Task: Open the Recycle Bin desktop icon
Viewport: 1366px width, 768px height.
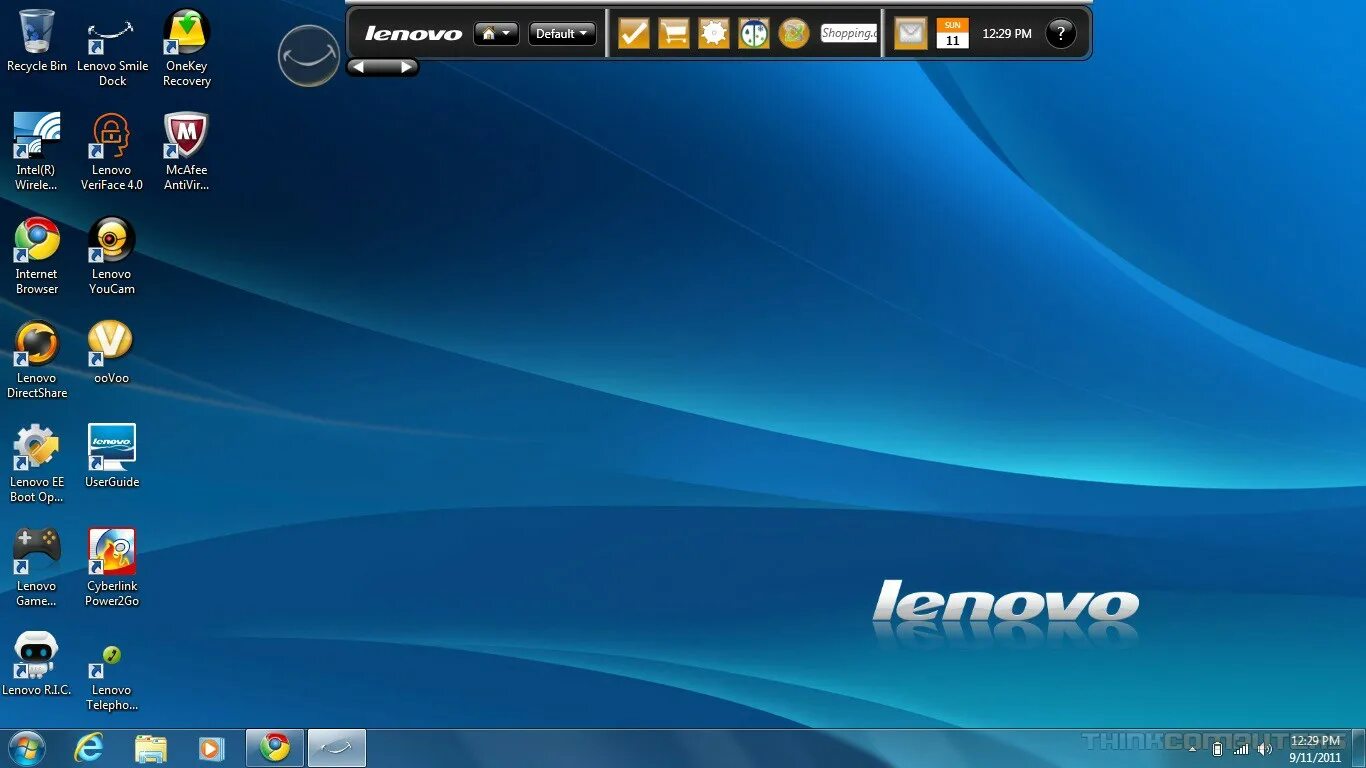Action: click(x=37, y=41)
